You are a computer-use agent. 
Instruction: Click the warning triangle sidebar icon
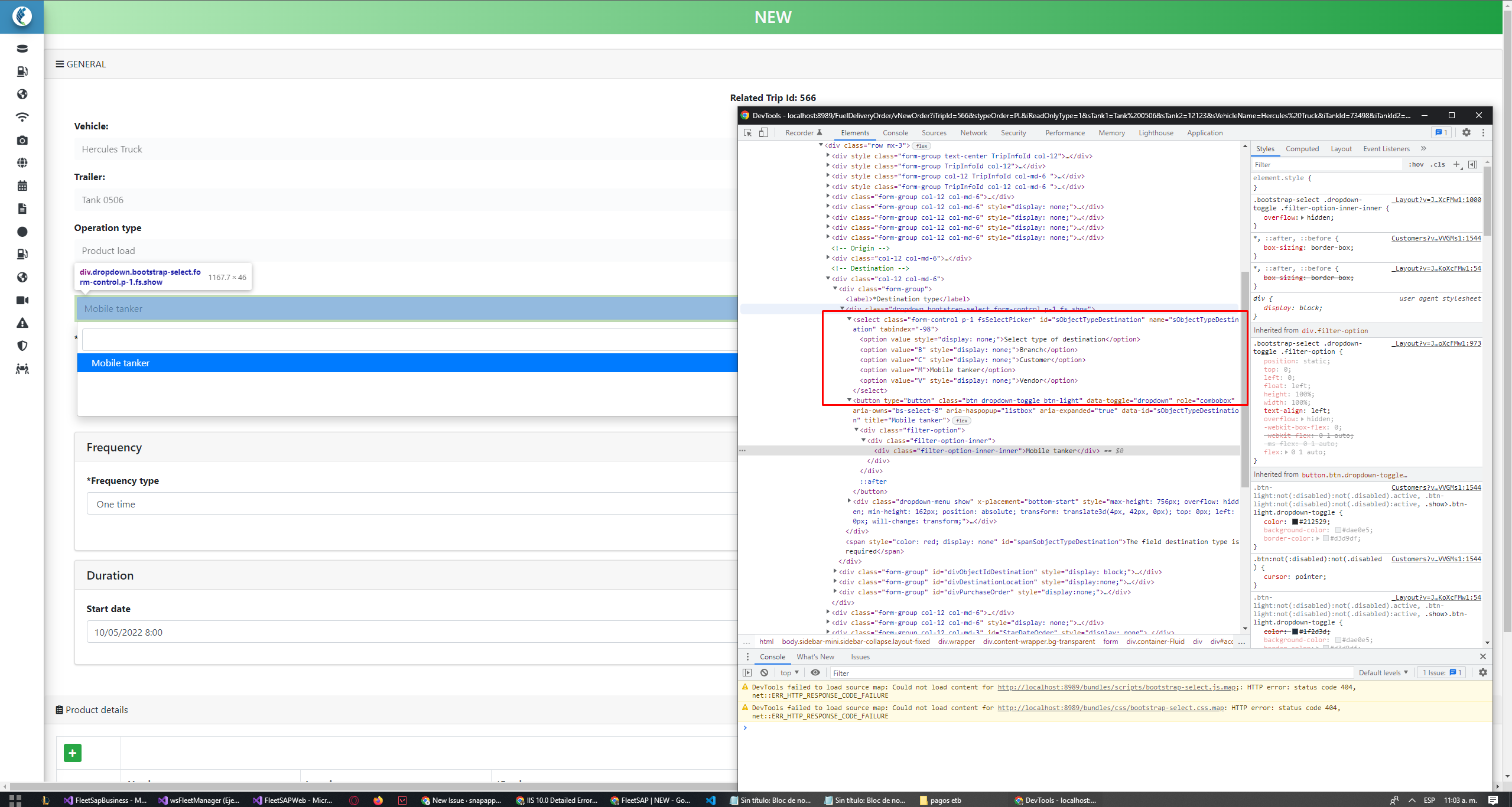[x=22, y=323]
